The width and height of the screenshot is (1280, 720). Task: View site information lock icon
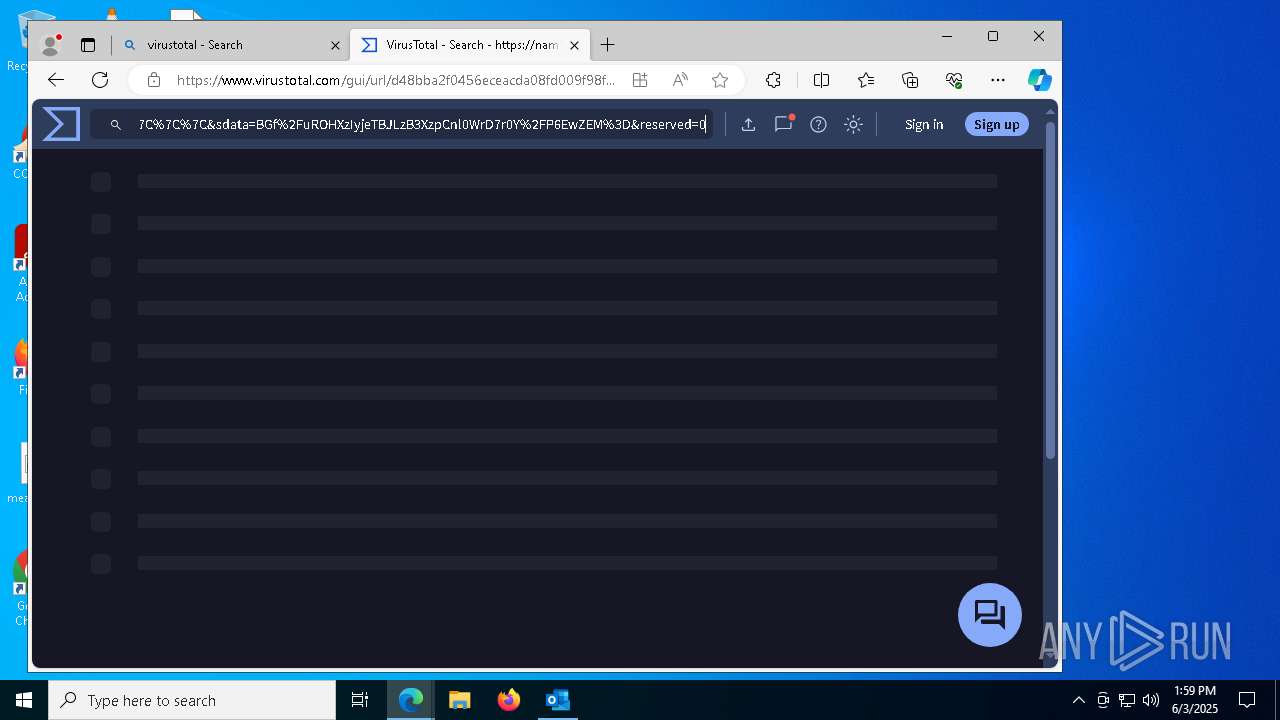tap(153, 80)
